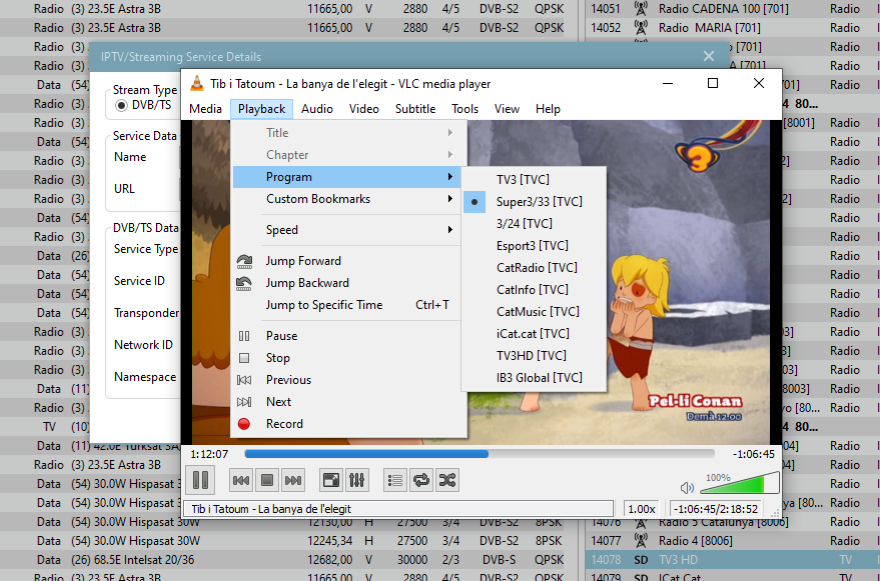Toggle fullscreen video button
The height and width of the screenshot is (581, 880).
(331, 480)
